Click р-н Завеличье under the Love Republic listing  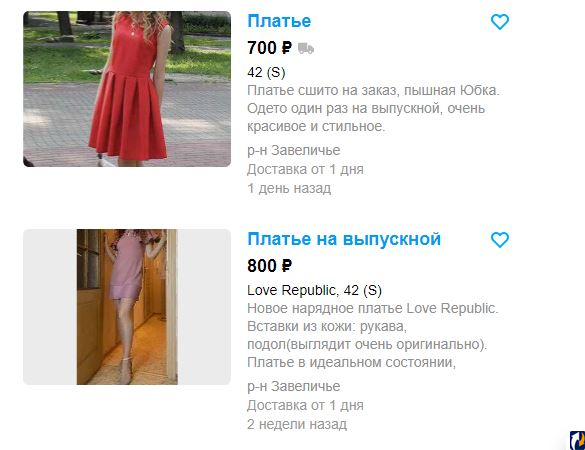(x=294, y=386)
